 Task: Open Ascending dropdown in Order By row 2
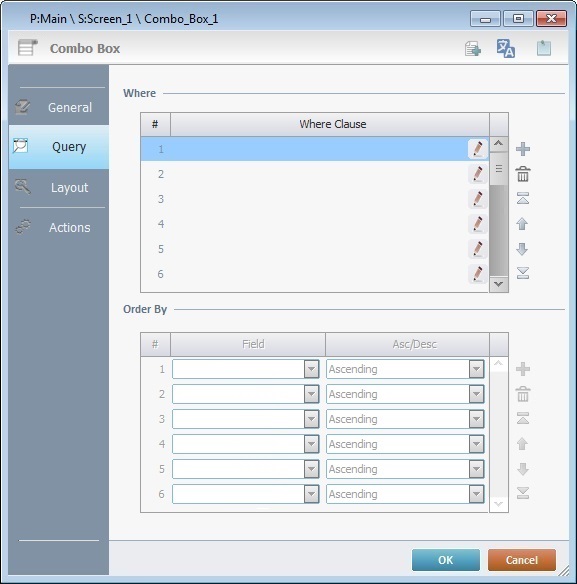(x=476, y=394)
